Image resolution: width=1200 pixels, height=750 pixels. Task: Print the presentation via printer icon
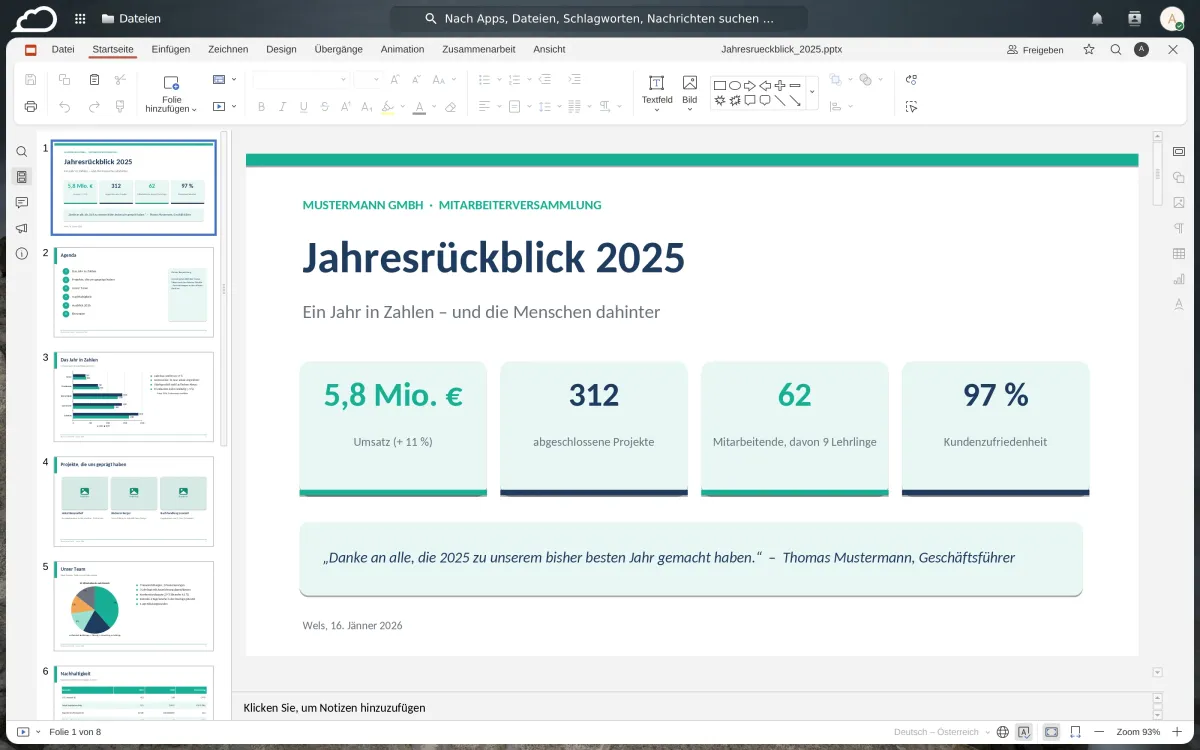click(30, 106)
